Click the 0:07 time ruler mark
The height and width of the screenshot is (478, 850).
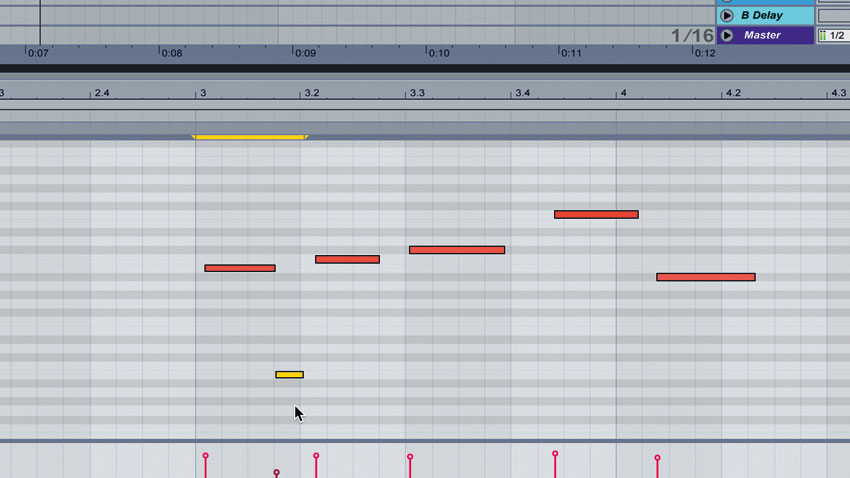38,53
